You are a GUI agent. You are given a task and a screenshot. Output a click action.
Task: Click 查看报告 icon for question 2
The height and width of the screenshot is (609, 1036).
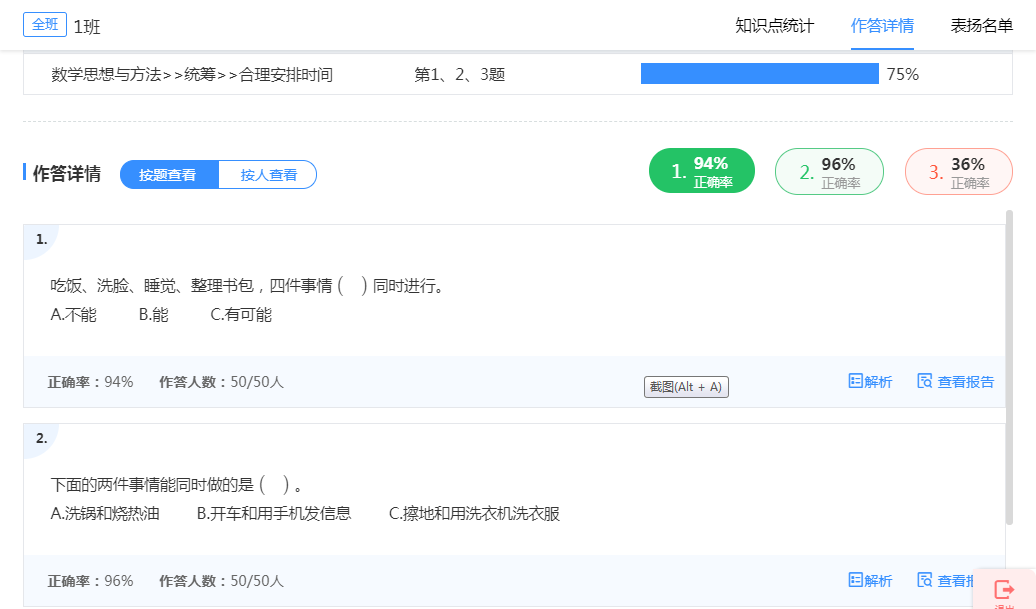tap(925, 580)
